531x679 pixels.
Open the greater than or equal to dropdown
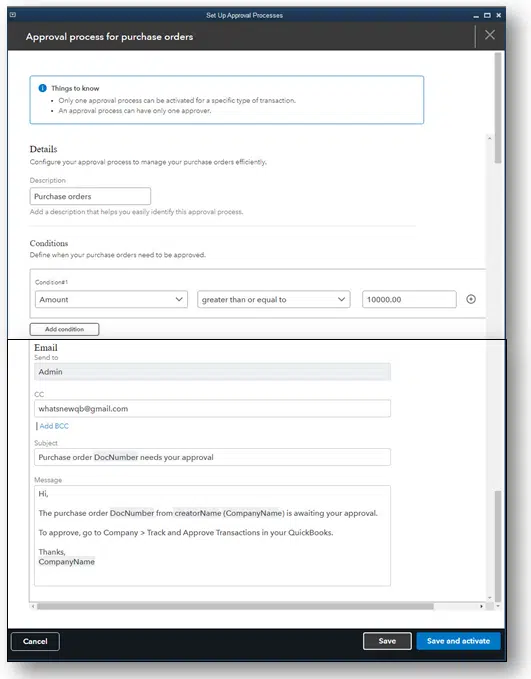pos(274,299)
